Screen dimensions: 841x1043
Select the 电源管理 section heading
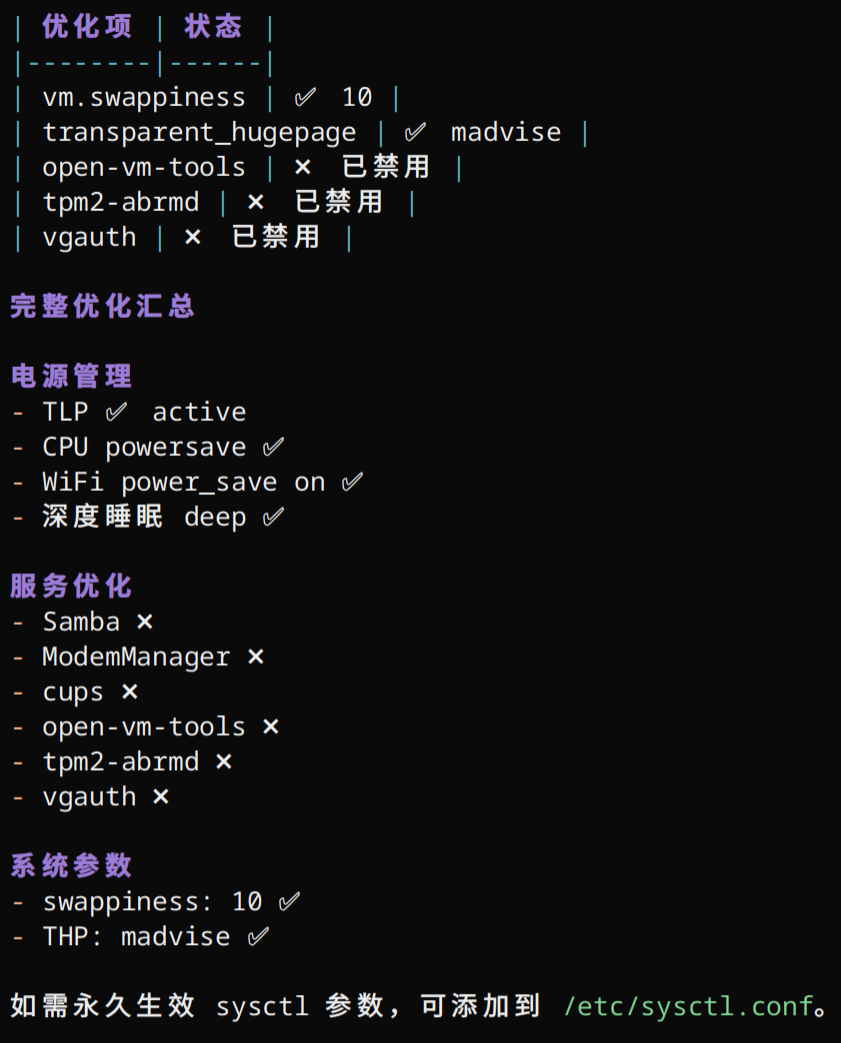click(x=71, y=376)
